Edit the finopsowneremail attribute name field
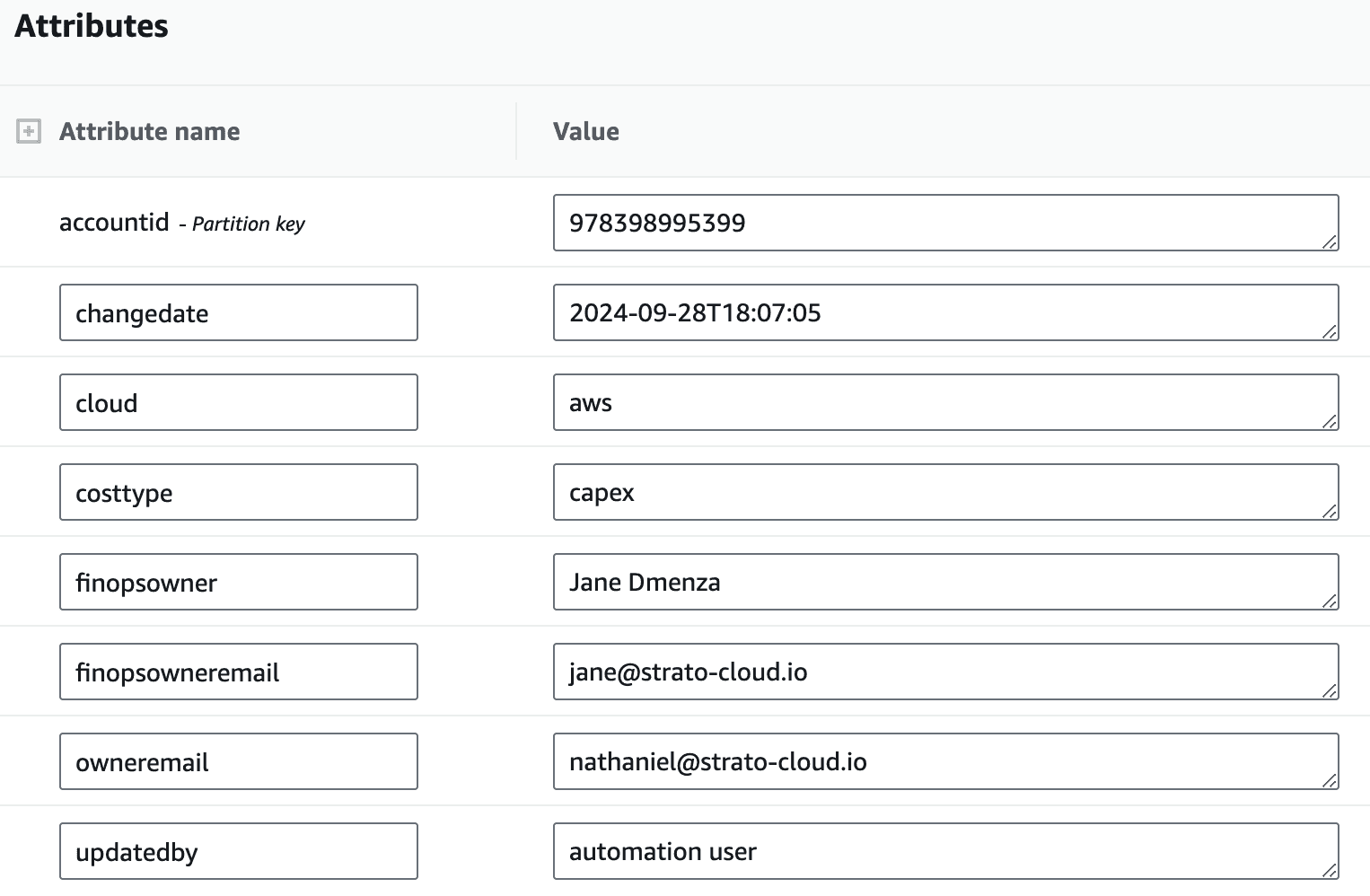This screenshot has height=896, width=1370. (x=239, y=672)
